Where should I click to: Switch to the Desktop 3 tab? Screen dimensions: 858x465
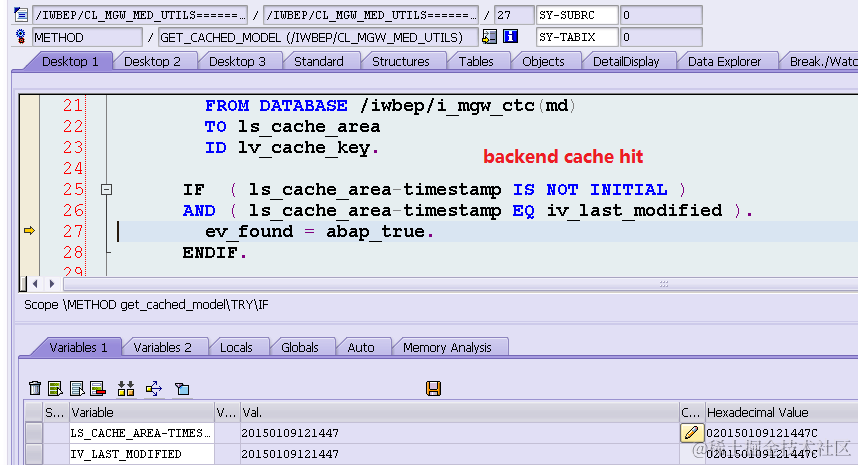[237, 61]
